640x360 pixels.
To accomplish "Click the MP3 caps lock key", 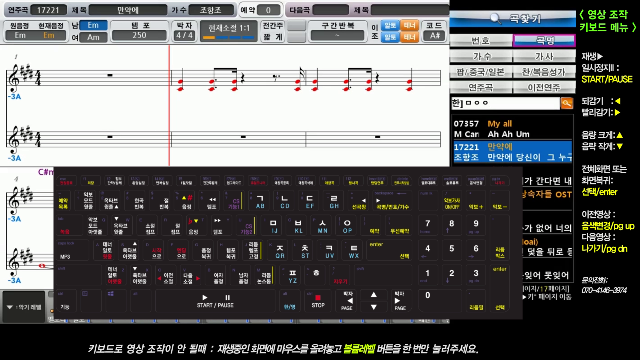I will (73, 251).
